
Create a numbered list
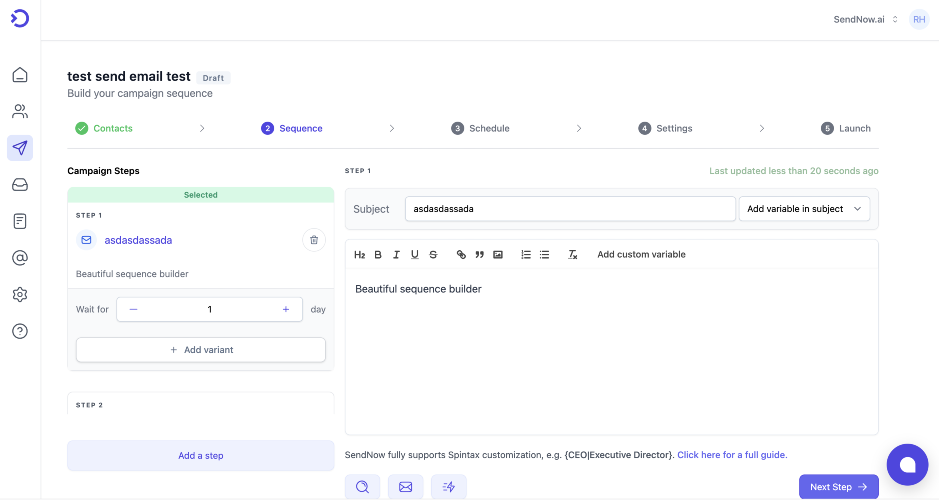(526, 254)
